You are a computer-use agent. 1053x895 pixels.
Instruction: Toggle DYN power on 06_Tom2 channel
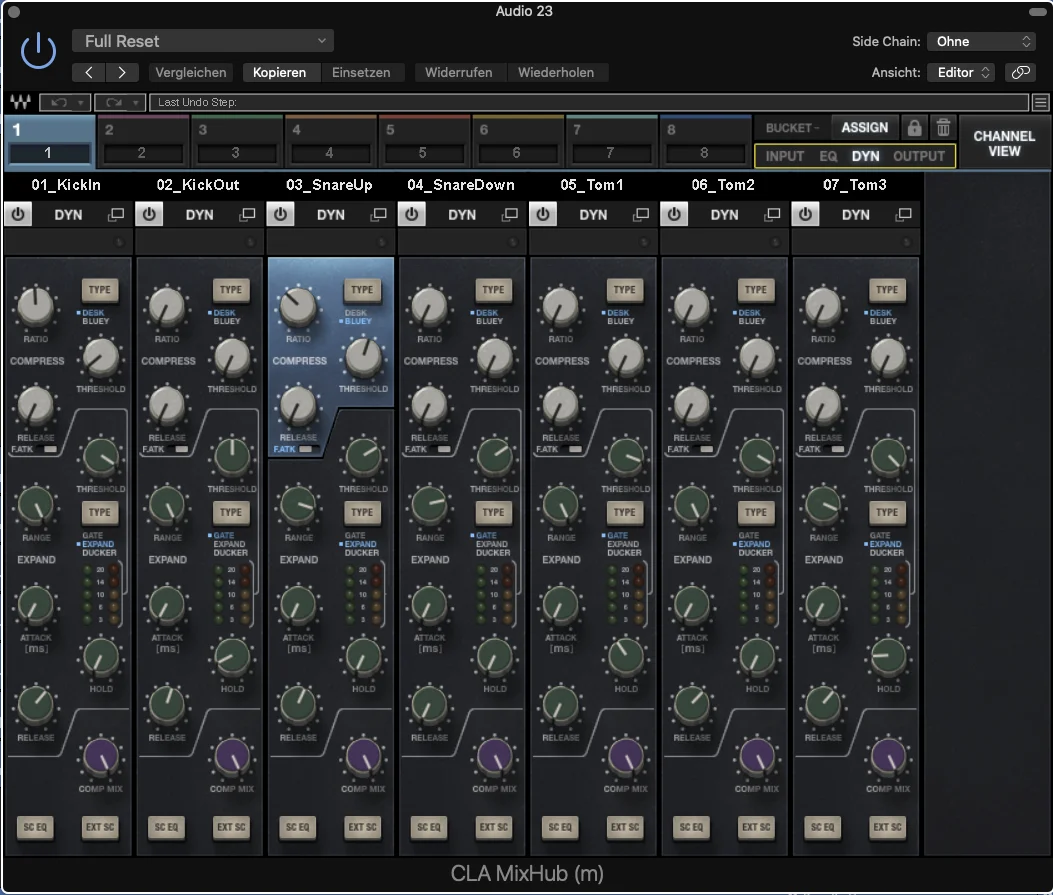674,215
